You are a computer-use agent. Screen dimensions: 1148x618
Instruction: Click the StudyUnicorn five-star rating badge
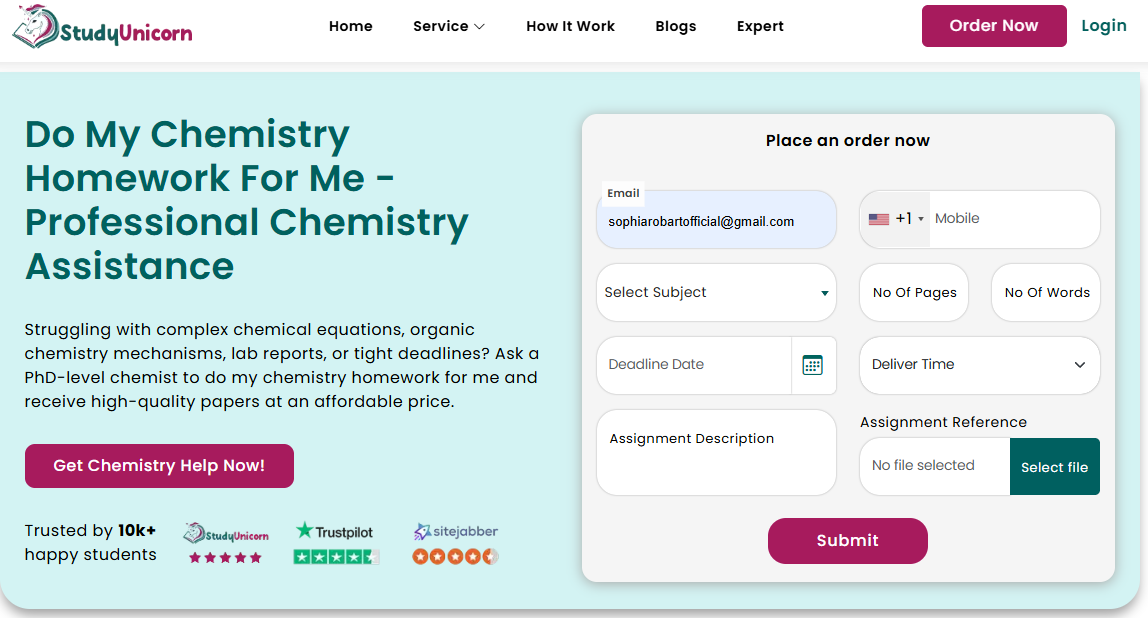[226, 544]
